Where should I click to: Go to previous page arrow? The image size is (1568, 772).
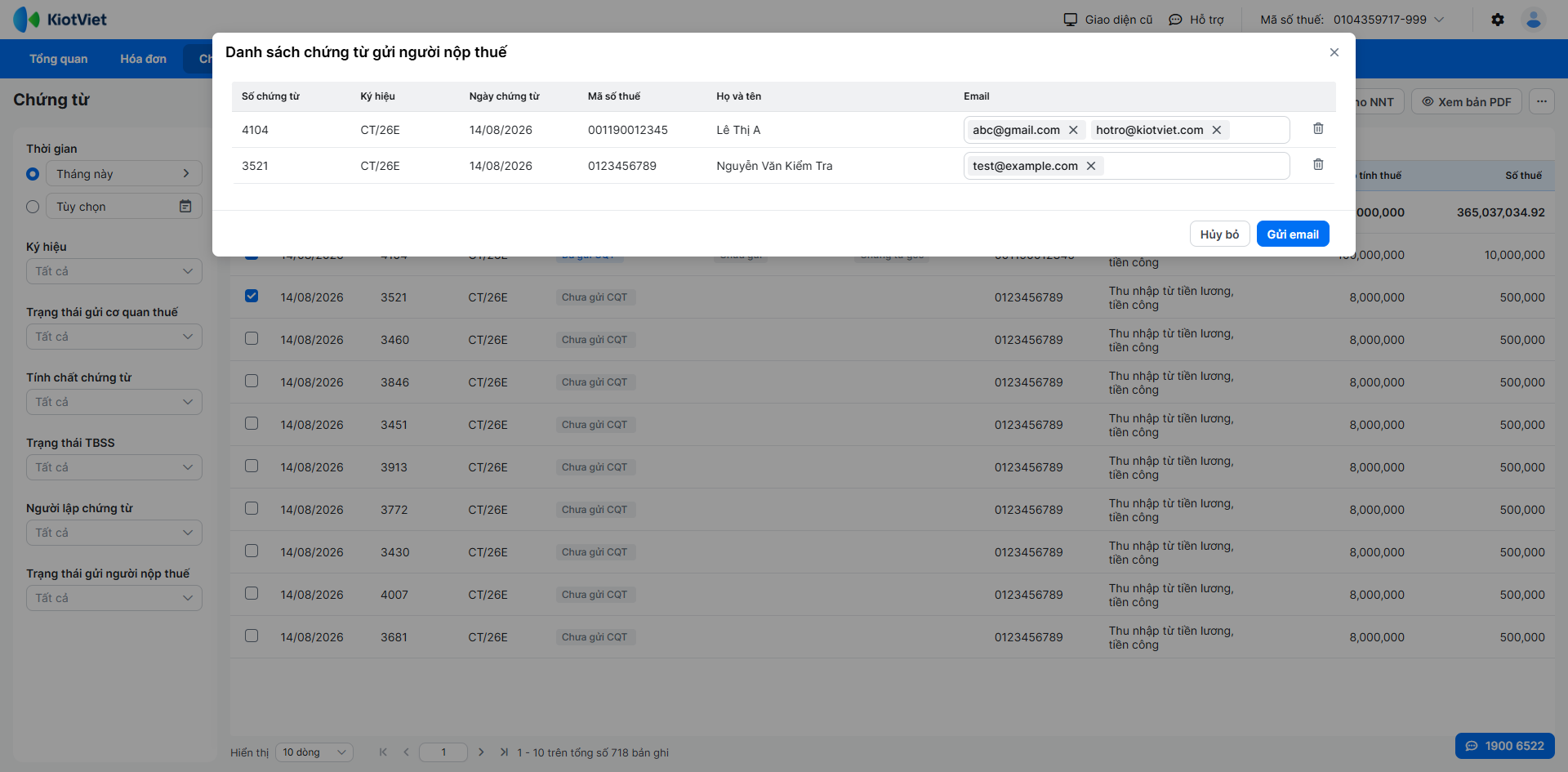(x=406, y=752)
